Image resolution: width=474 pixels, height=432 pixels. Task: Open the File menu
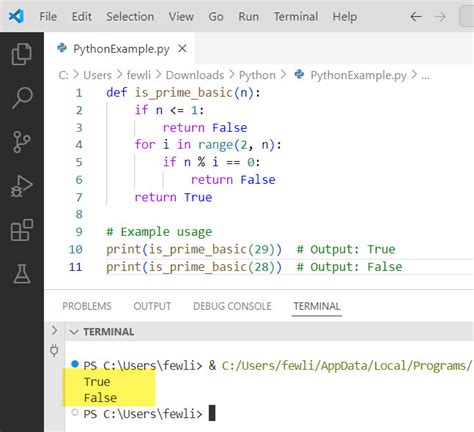click(48, 16)
